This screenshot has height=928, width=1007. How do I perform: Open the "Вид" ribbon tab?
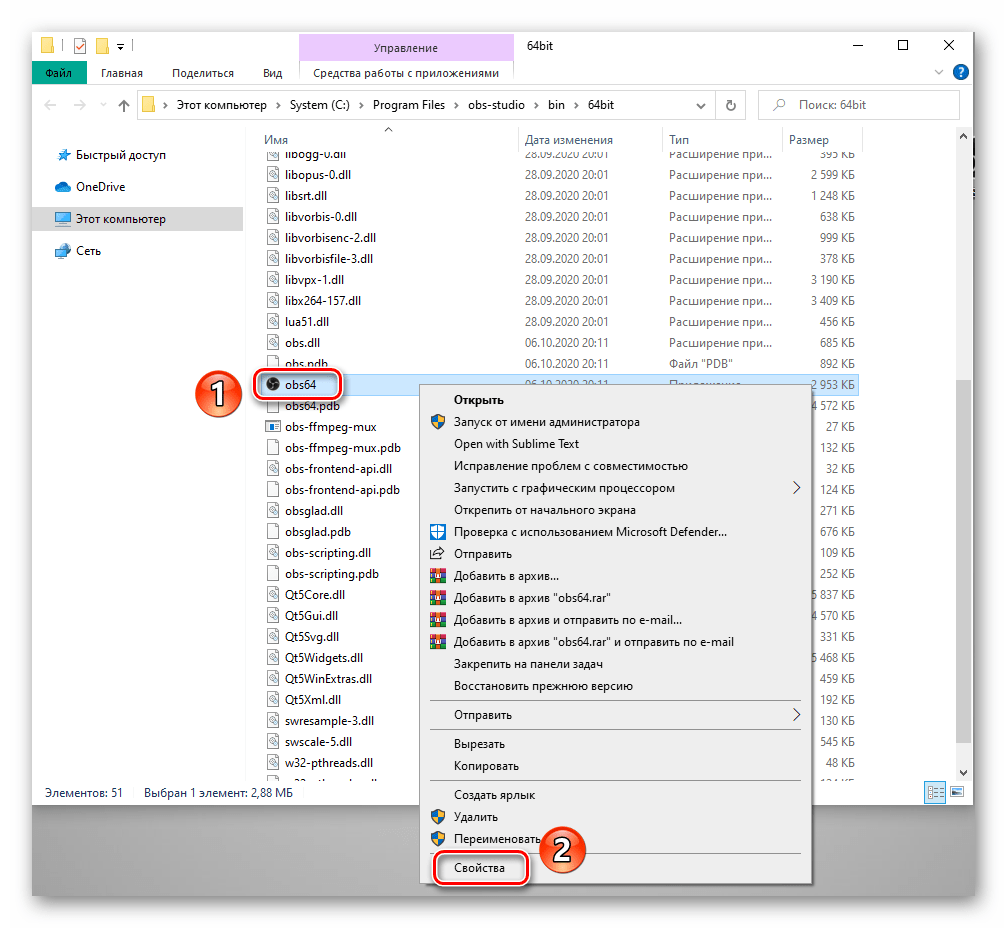272,73
